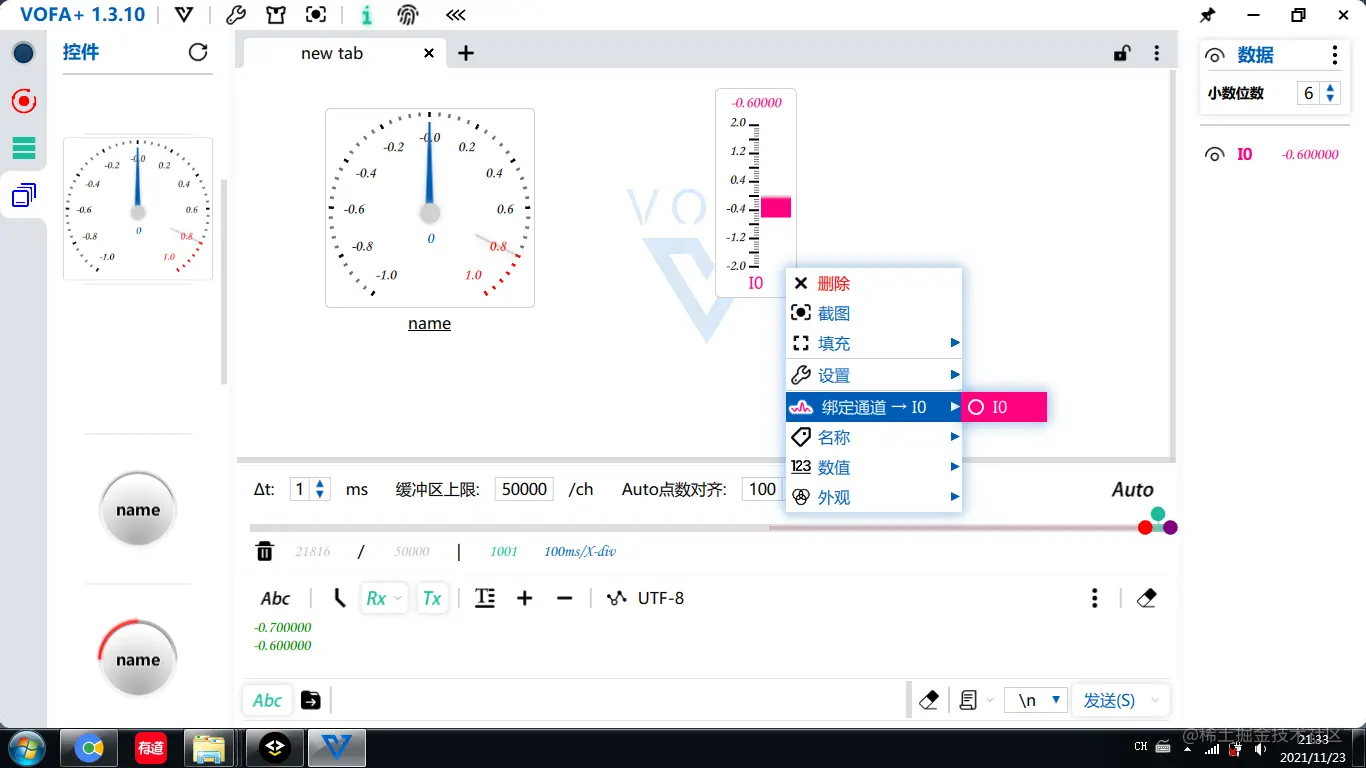Click the pin icon in the title bar
1366x768 pixels.
(1207, 15)
